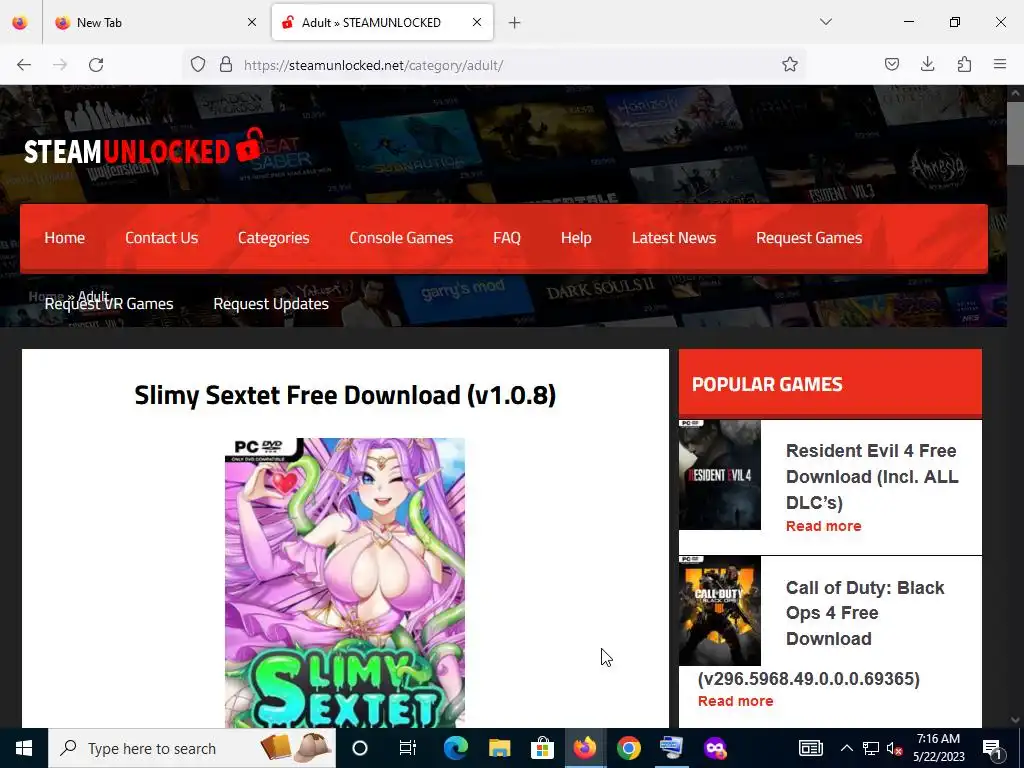1024x768 pixels.
Task: Bookmark this page with the star icon
Action: (x=790, y=64)
